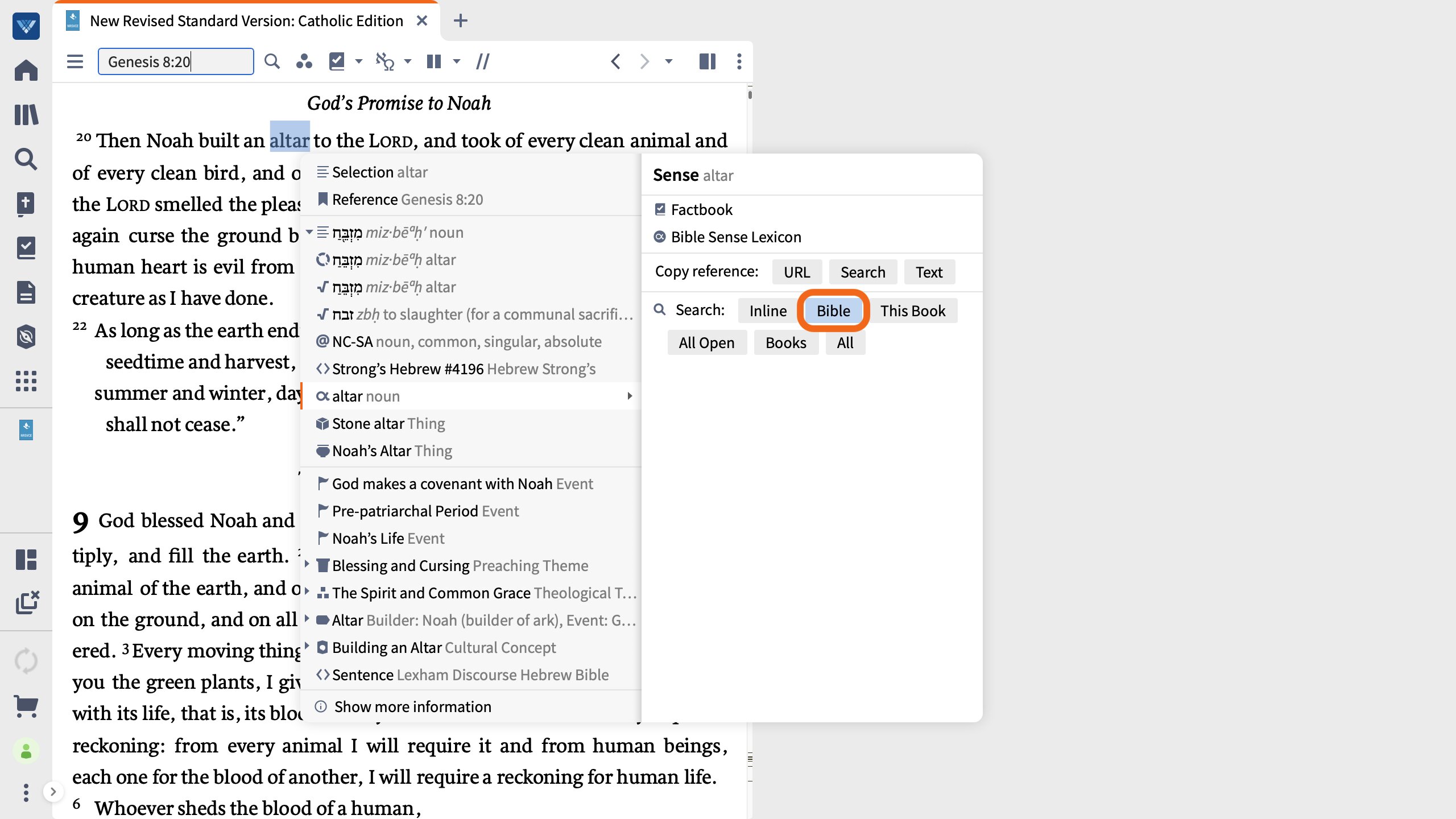Click the reading plan checkmark icon
Viewport: 1456px width, 819px height.
pos(337,61)
